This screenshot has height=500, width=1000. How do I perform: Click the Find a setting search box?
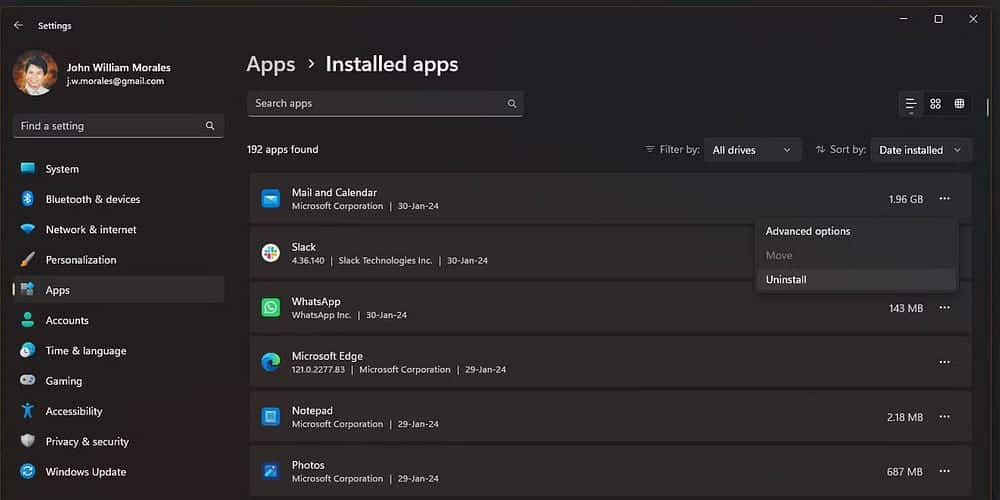point(119,126)
